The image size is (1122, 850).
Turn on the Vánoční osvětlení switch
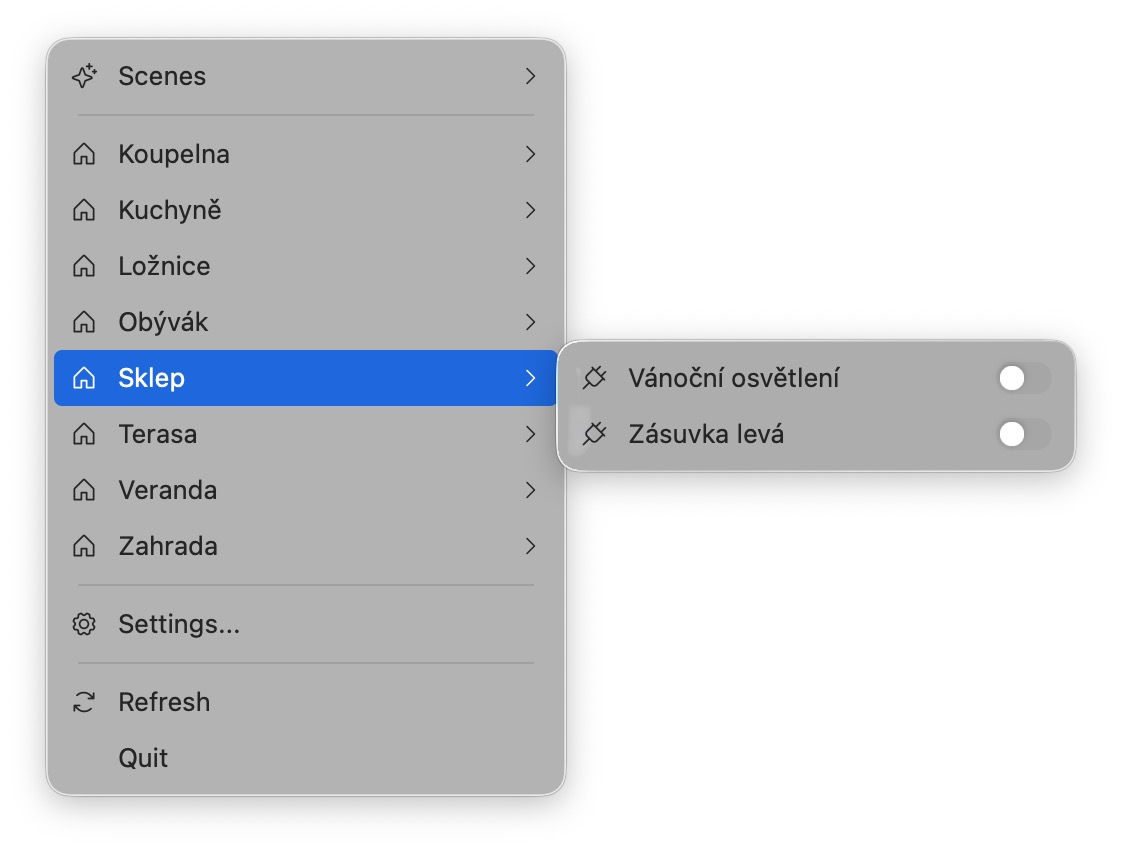point(1023,378)
